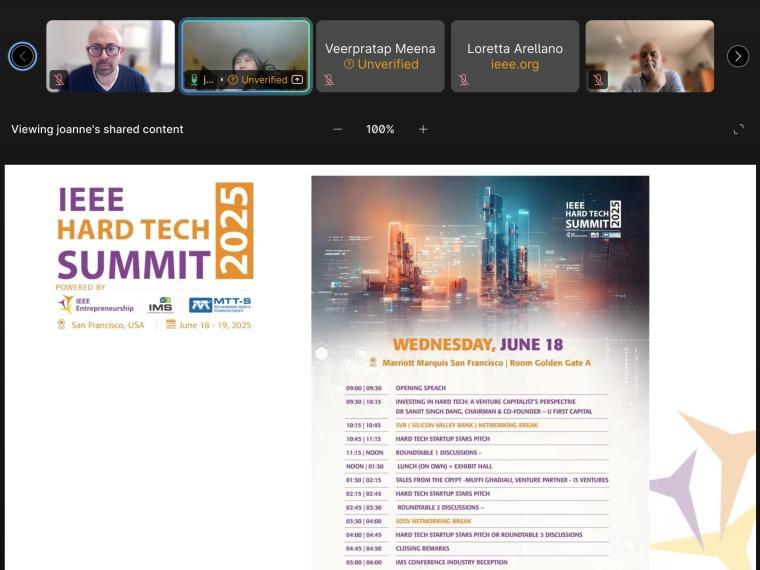Click the IEEE Hard Tech Summit 2025 logo

click(155, 232)
